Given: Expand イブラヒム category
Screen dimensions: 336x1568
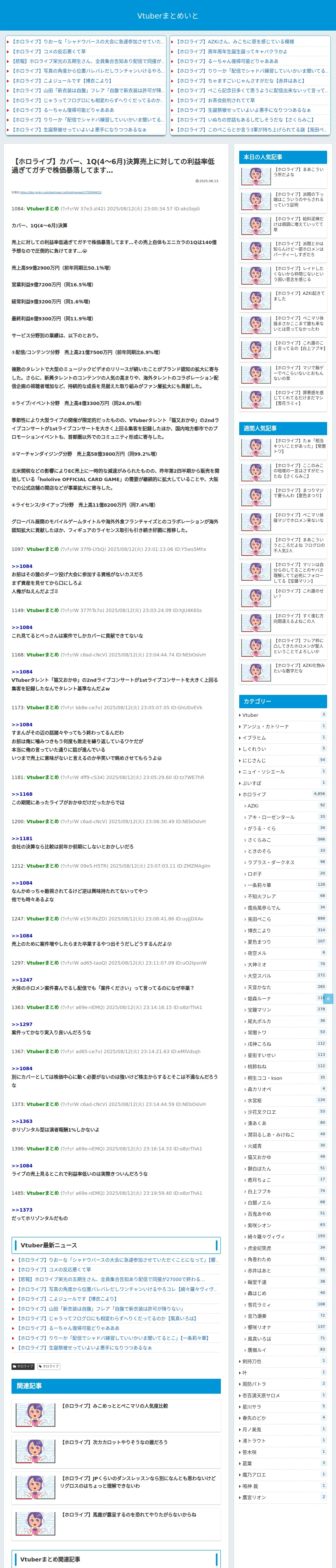Looking at the screenshot, I should coord(283,738).
